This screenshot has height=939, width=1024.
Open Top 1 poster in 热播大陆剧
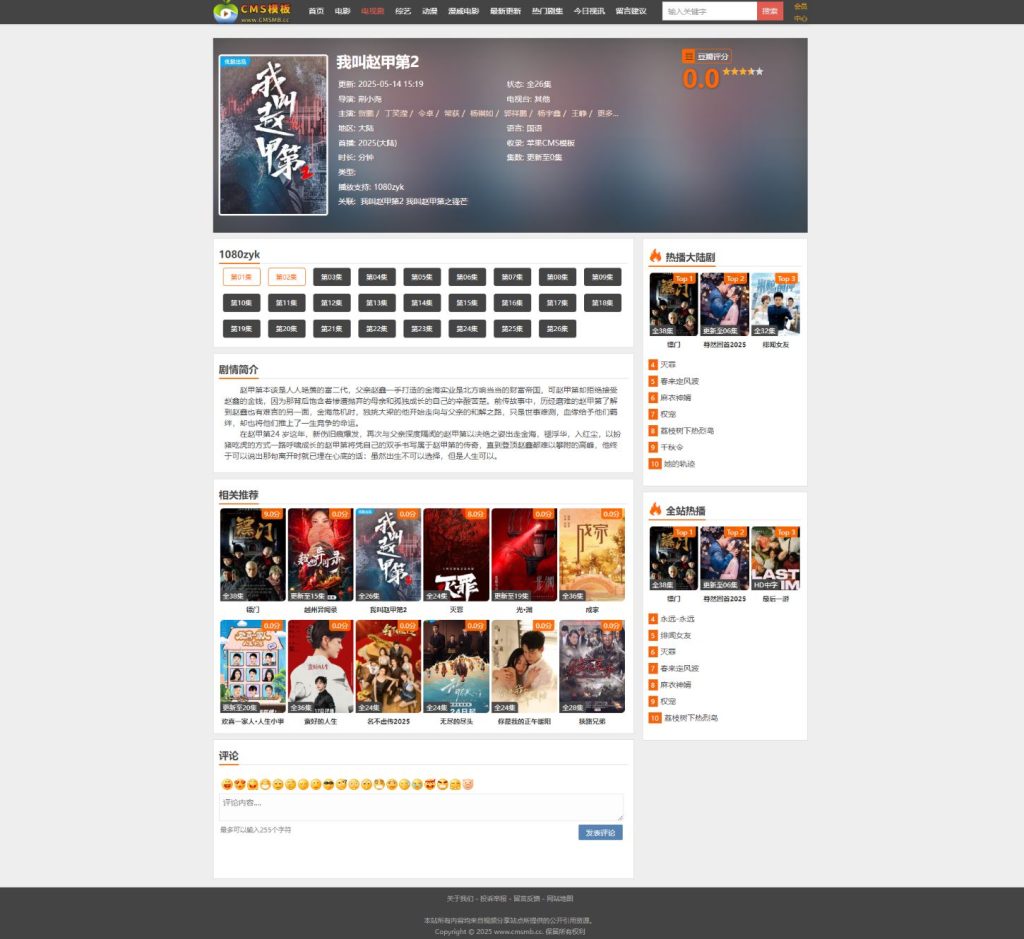tap(673, 304)
